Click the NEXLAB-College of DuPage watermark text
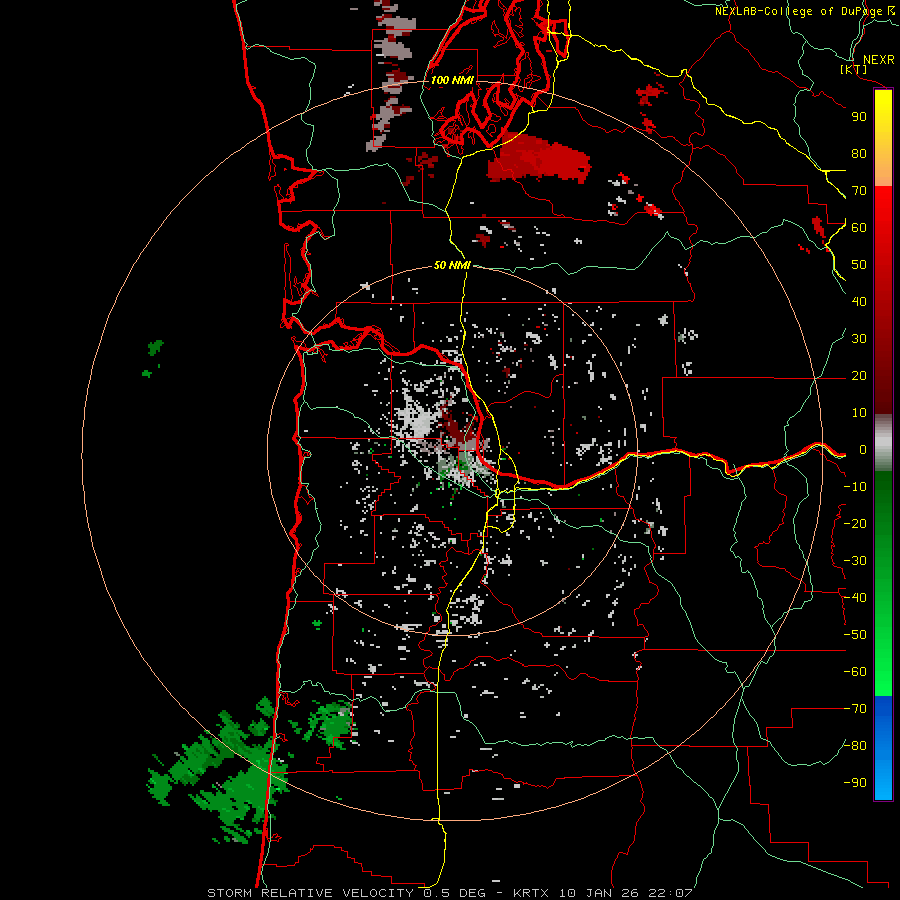This screenshot has height=900, width=900. point(804,11)
